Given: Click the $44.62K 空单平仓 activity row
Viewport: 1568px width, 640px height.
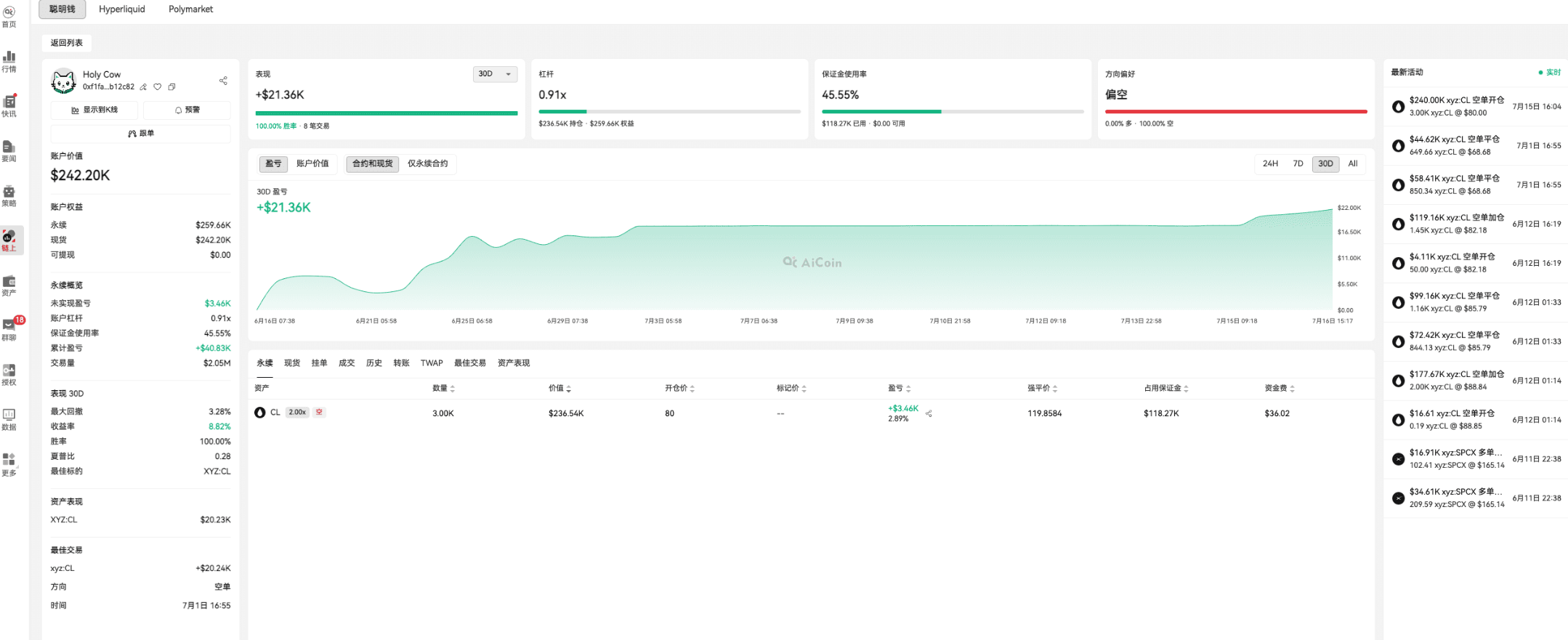Looking at the screenshot, I should (1475, 146).
